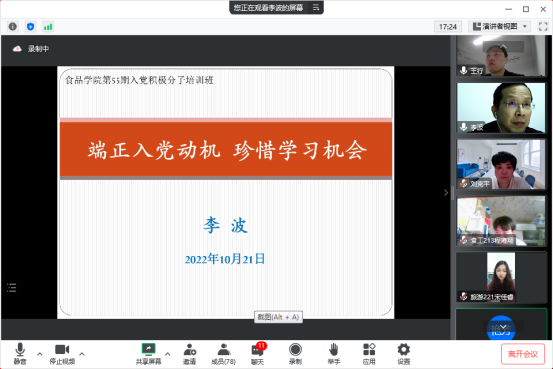The height and width of the screenshot is (369, 553).
Task: Raise hand with the 举手 icon
Action: (x=334, y=354)
